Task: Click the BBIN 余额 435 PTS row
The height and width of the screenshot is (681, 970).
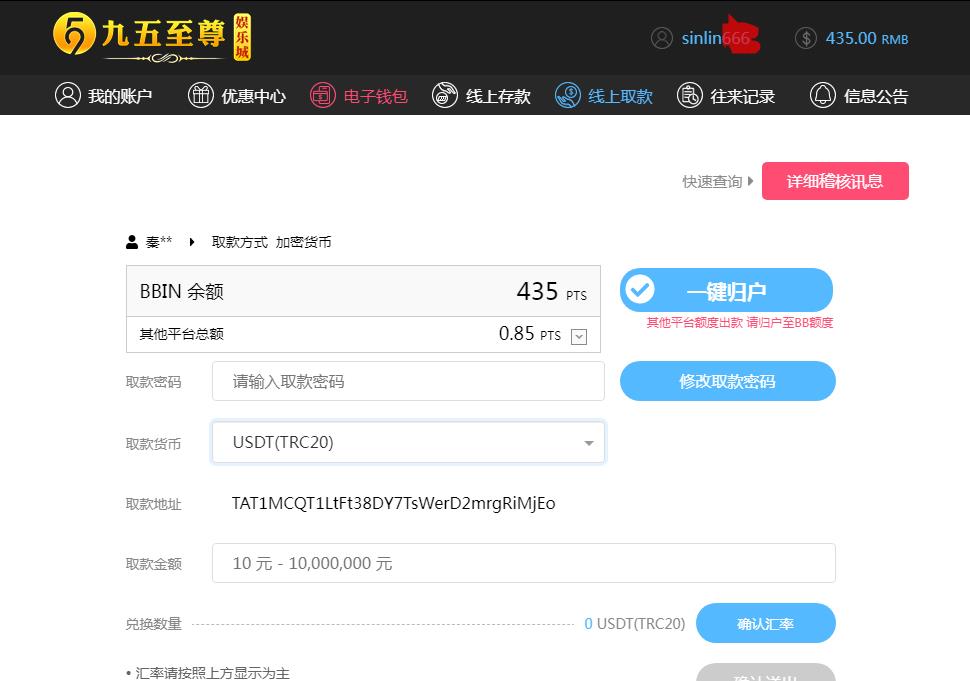Action: (363, 291)
